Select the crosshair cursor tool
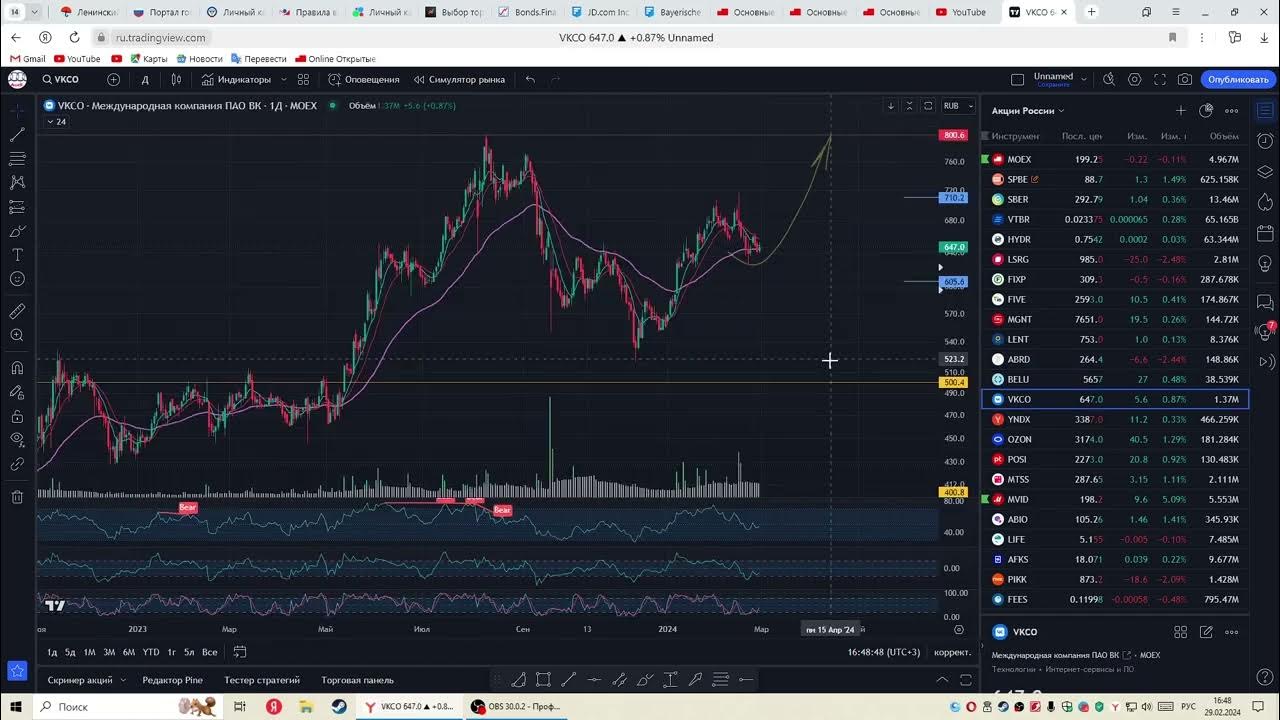The width and height of the screenshot is (1280, 720). [x=17, y=110]
